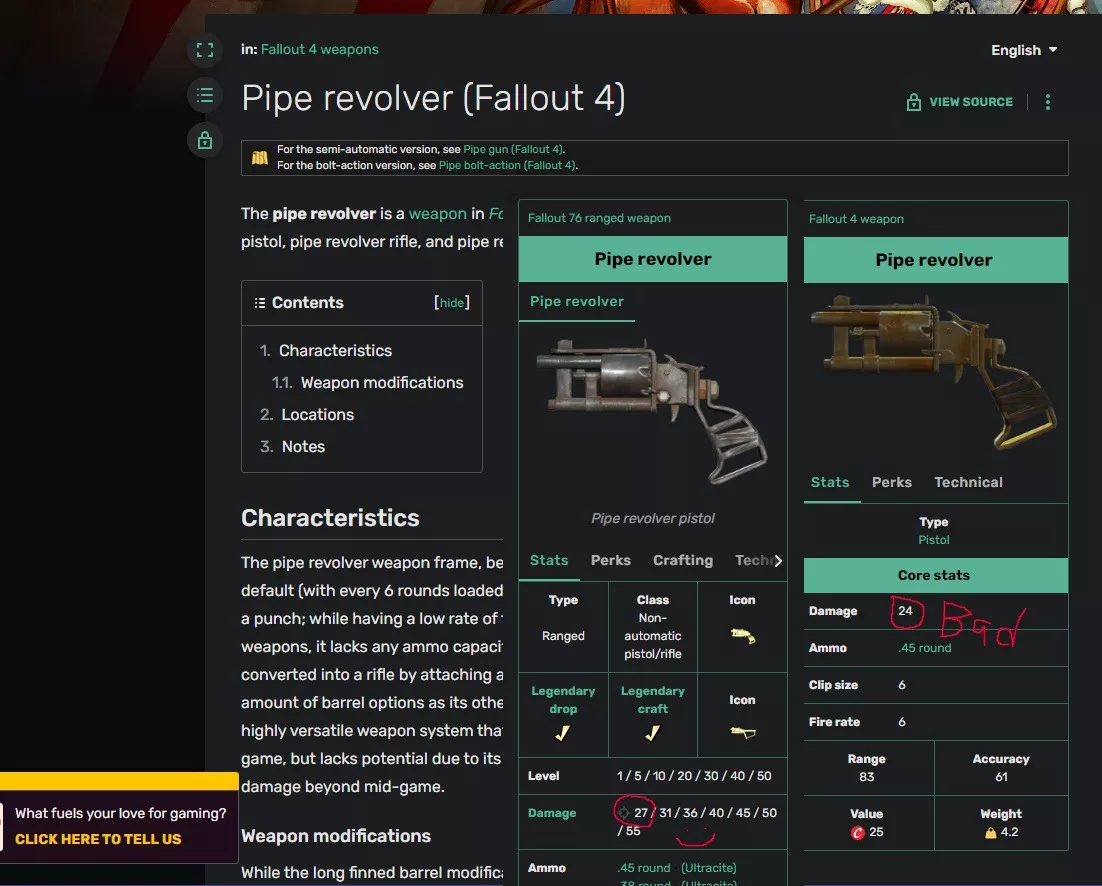
Task: Click the Legendary craft checkmark icon
Action: (652, 733)
